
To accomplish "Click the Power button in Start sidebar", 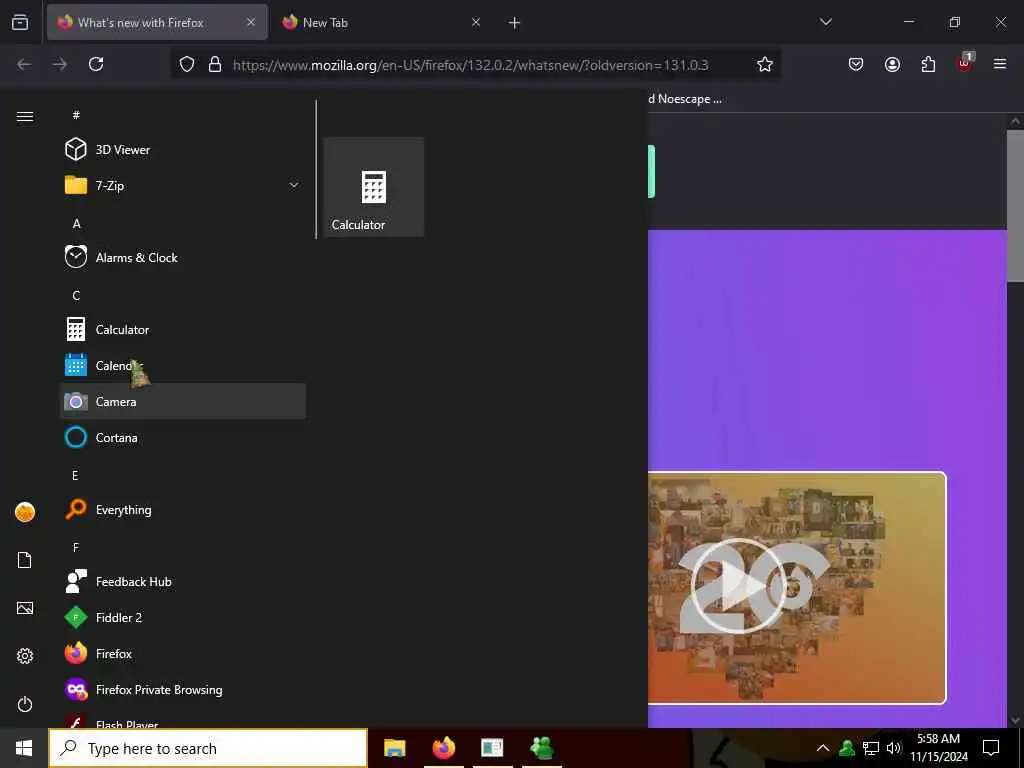I will coord(25,704).
